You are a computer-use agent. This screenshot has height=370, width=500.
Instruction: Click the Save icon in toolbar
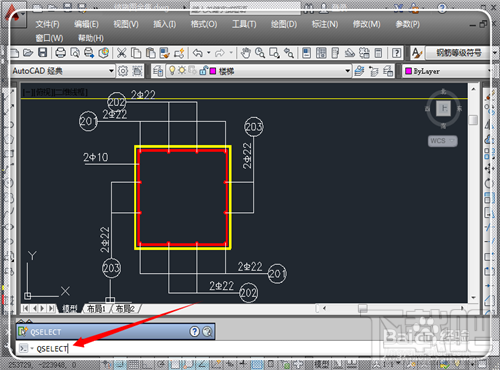(x=42, y=53)
